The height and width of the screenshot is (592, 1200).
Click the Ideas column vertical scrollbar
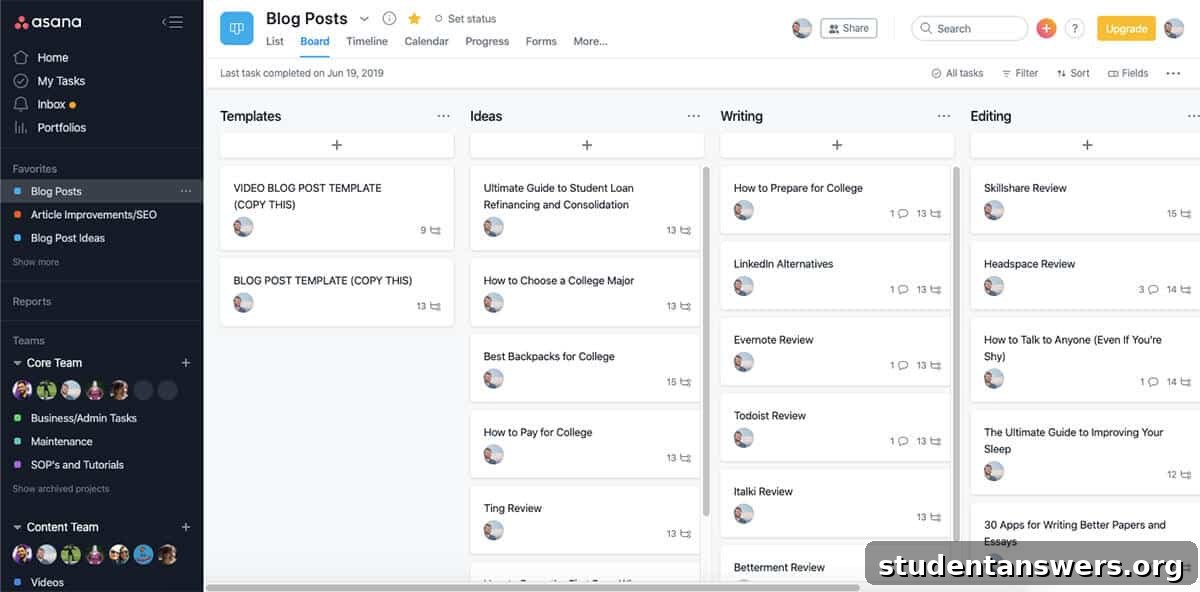pos(707,340)
